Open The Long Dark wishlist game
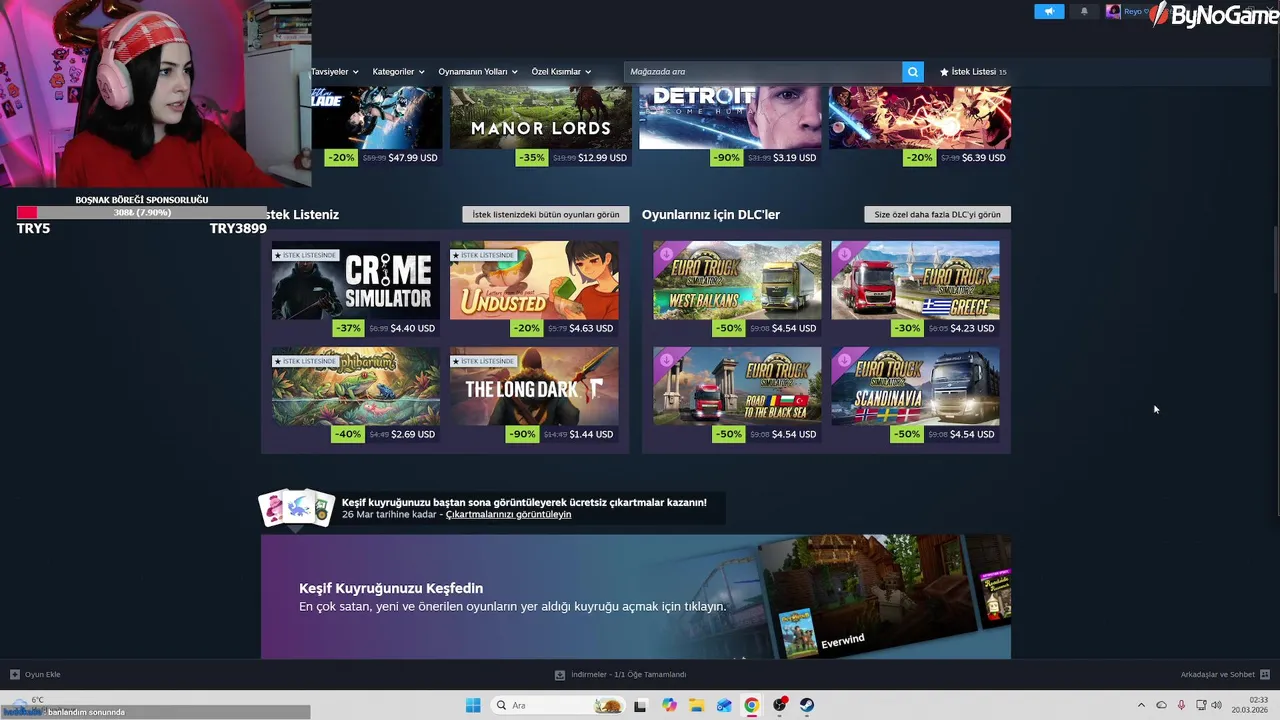1280x720 pixels. coord(534,386)
